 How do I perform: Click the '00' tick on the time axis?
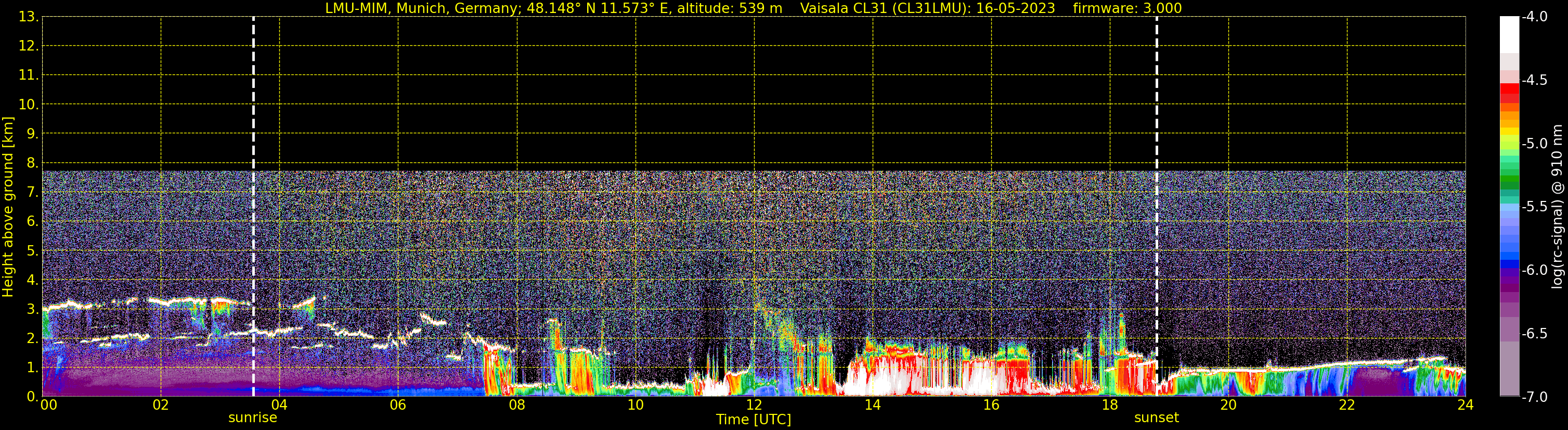click(x=49, y=405)
